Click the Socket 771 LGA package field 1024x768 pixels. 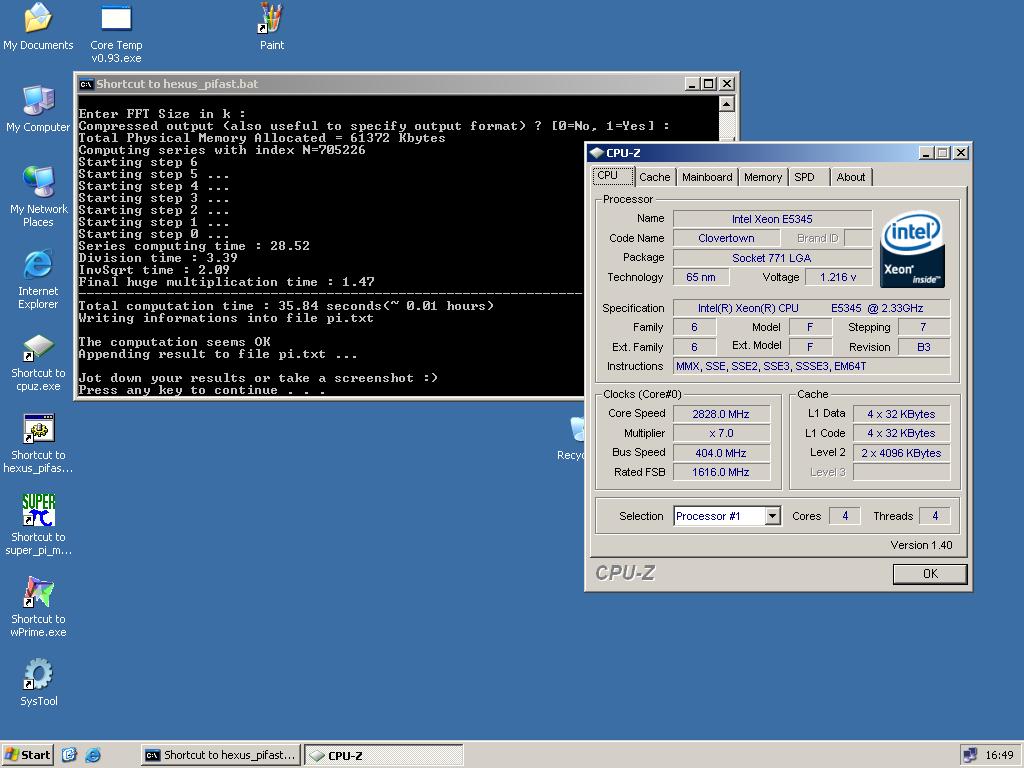pyautogui.click(x=772, y=258)
